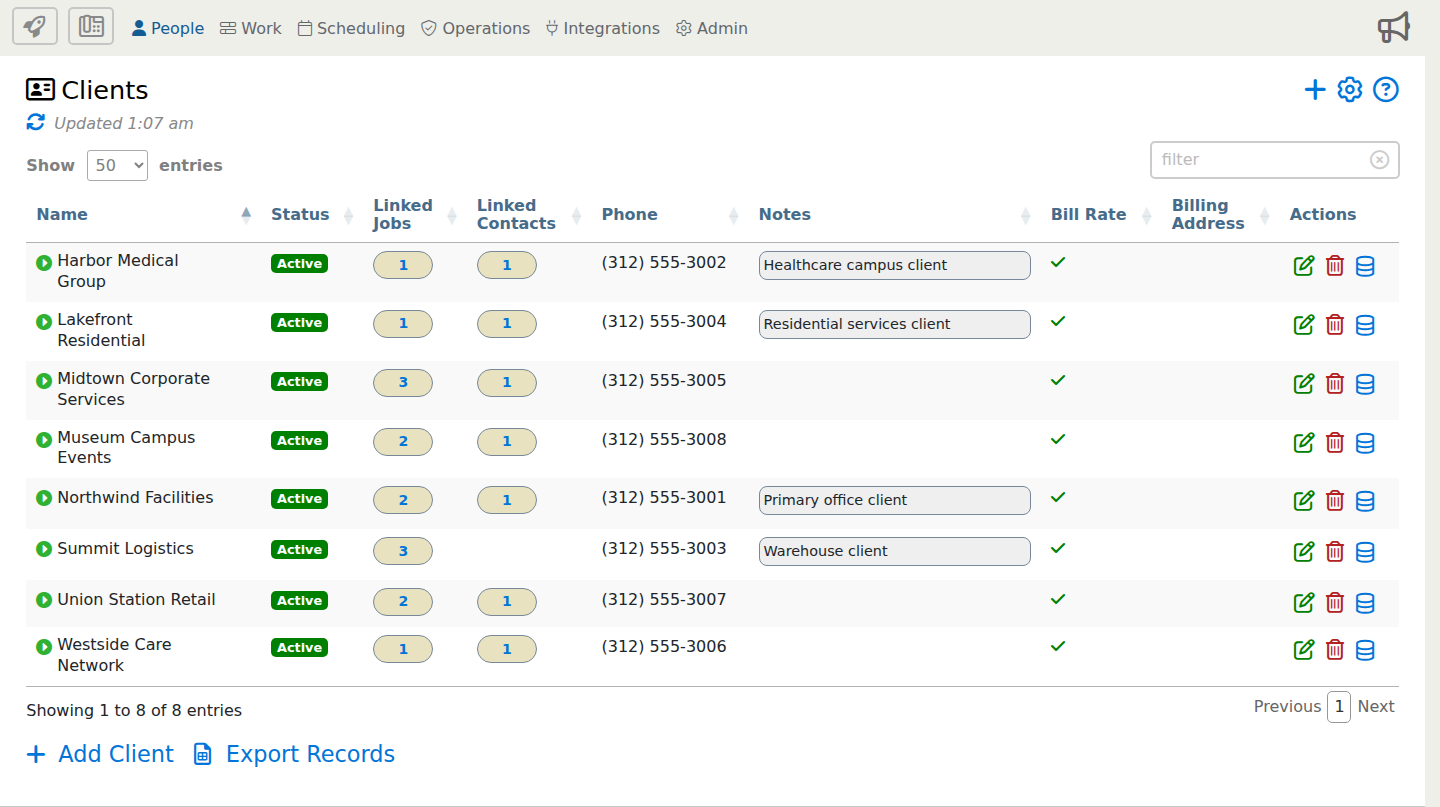This screenshot has height=807, width=1440.
Task: Open the Operations menu
Action: pyautogui.click(x=475, y=28)
